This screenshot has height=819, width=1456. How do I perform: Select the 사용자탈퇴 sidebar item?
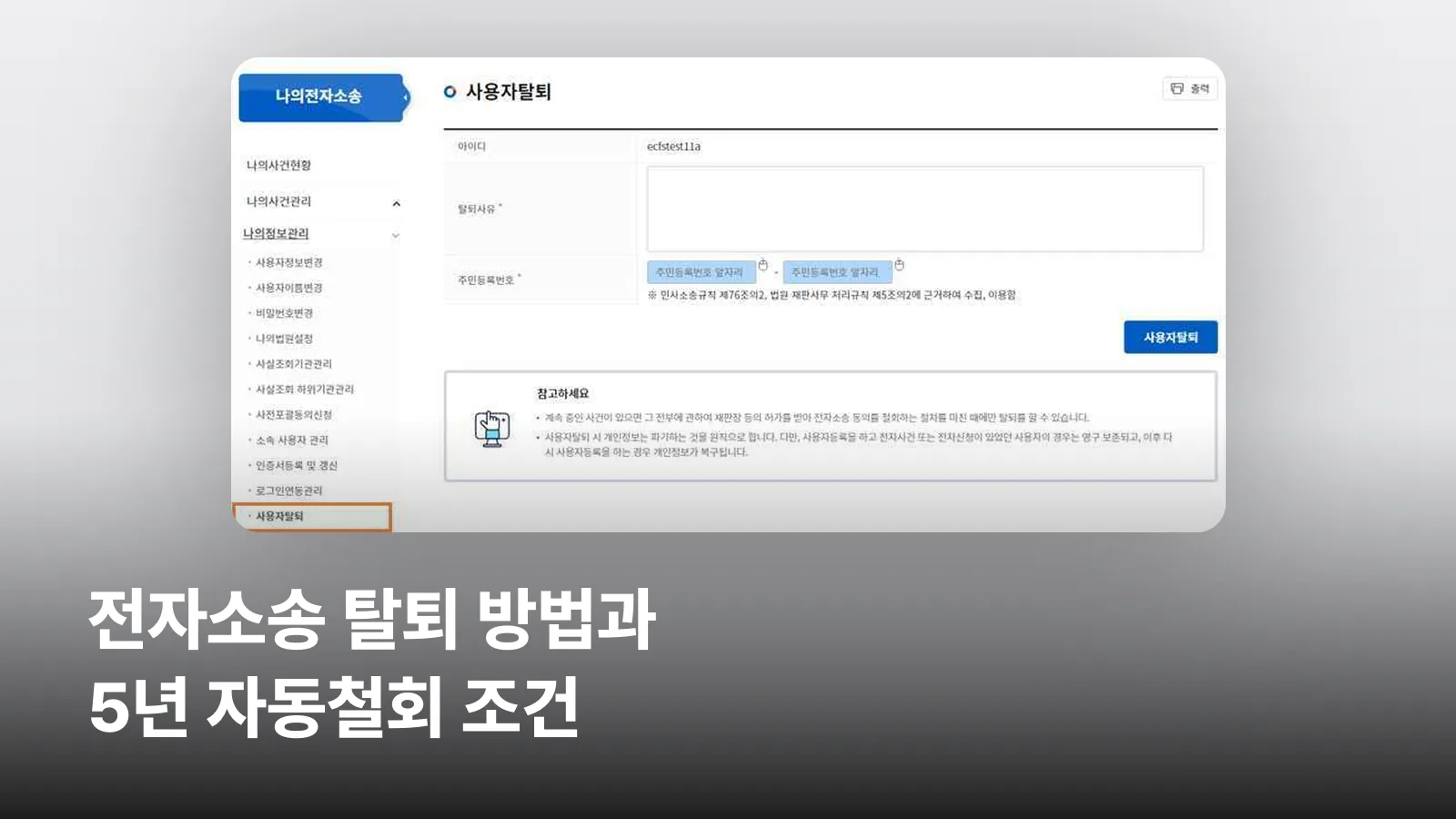[312, 516]
